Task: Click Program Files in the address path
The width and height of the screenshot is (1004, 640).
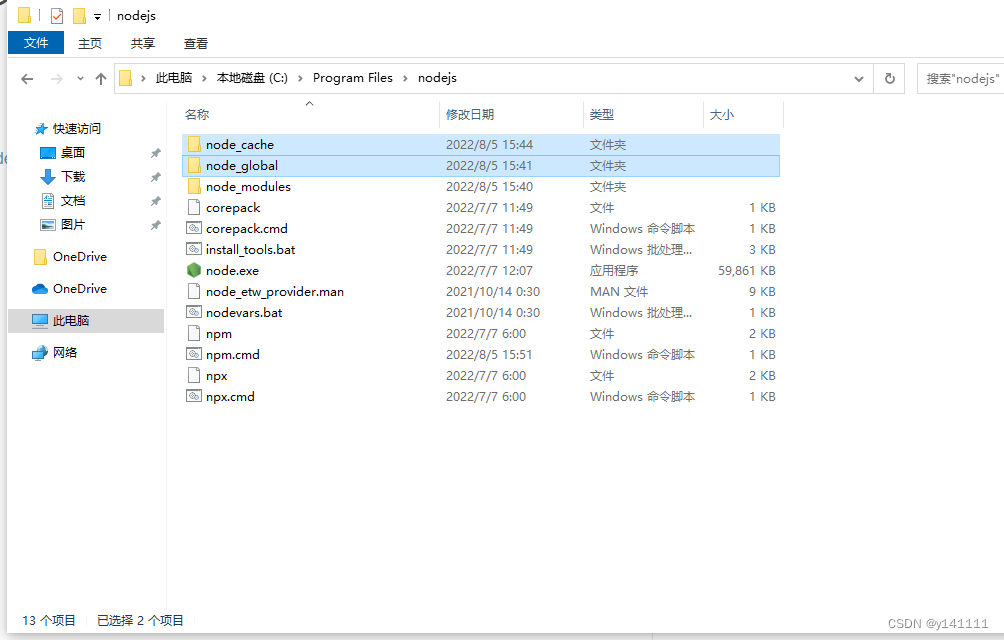Action: (x=353, y=78)
